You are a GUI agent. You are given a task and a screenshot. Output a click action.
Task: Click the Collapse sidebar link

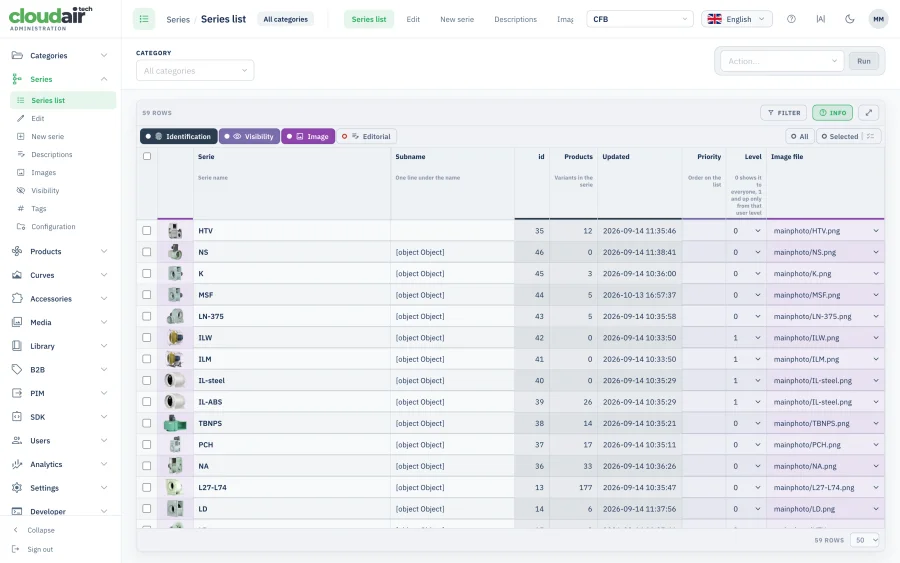(41, 530)
